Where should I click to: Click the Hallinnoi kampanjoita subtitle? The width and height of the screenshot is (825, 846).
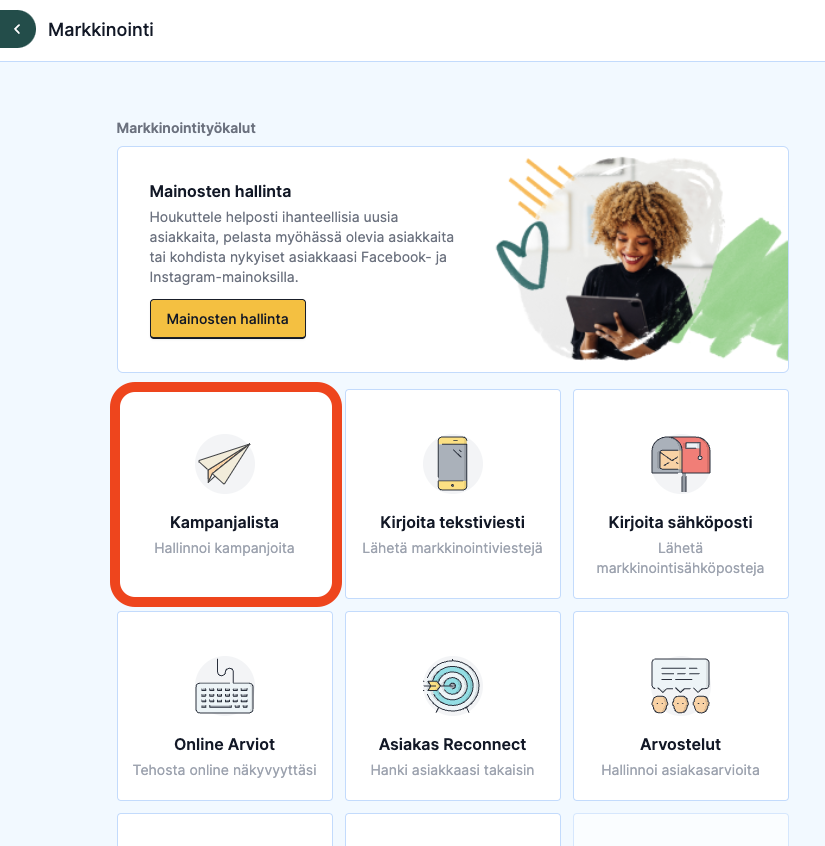pyautogui.click(x=224, y=548)
